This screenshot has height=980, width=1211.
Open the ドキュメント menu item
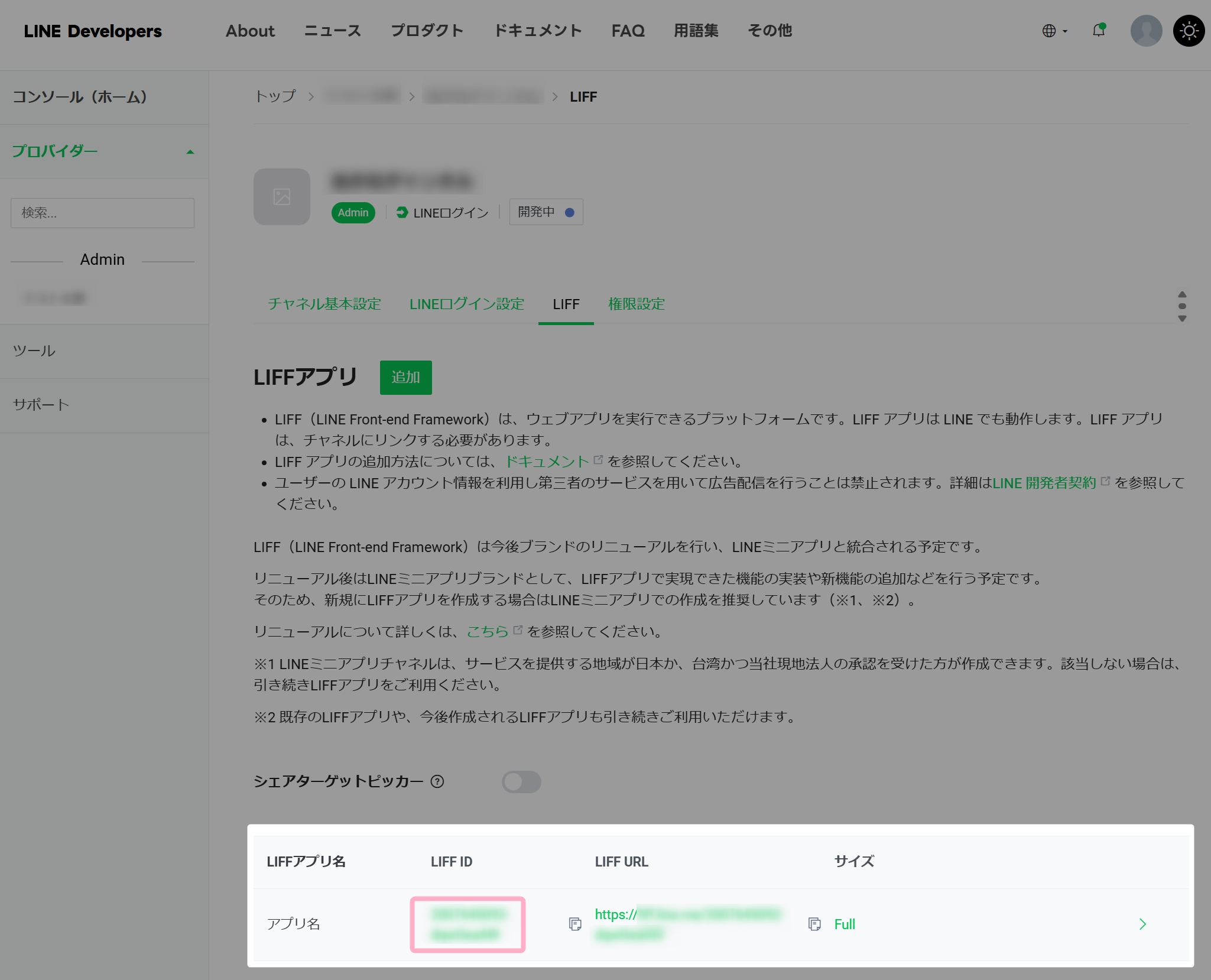click(x=538, y=31)
